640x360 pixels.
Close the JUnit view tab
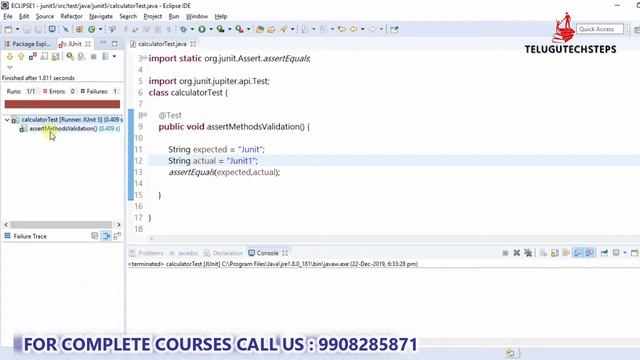[88, 44]
